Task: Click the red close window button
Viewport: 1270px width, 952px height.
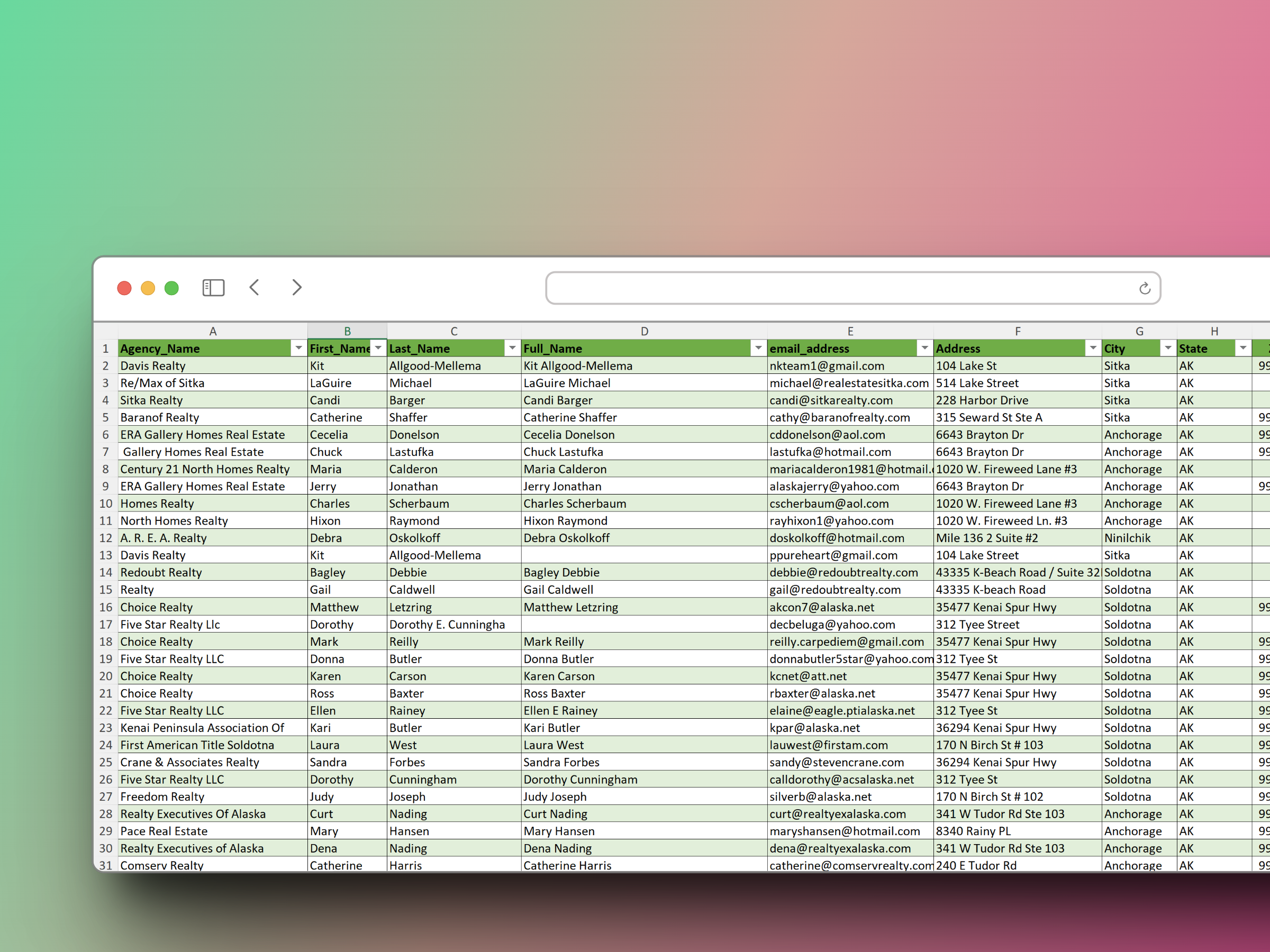Action: [124, 288]
